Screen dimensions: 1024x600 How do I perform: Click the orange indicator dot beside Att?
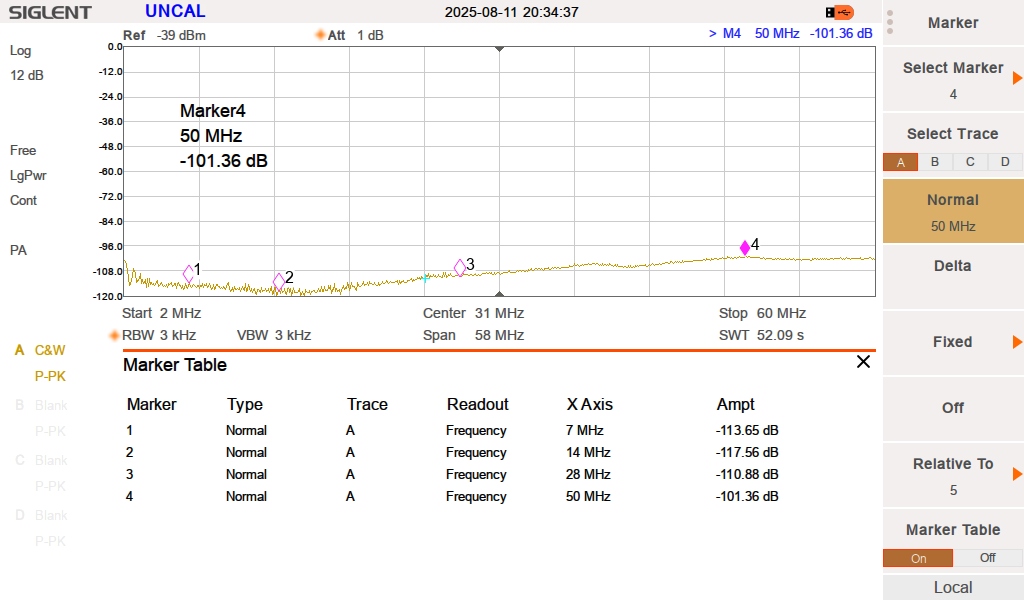coord(319,34)
